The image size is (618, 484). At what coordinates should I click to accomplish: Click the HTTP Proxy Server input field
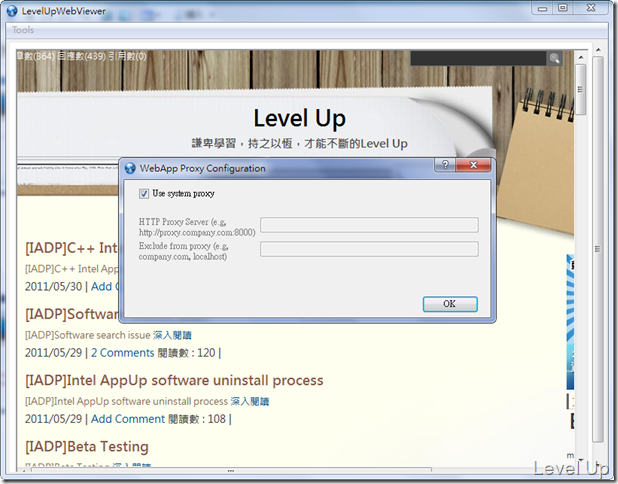369,225
